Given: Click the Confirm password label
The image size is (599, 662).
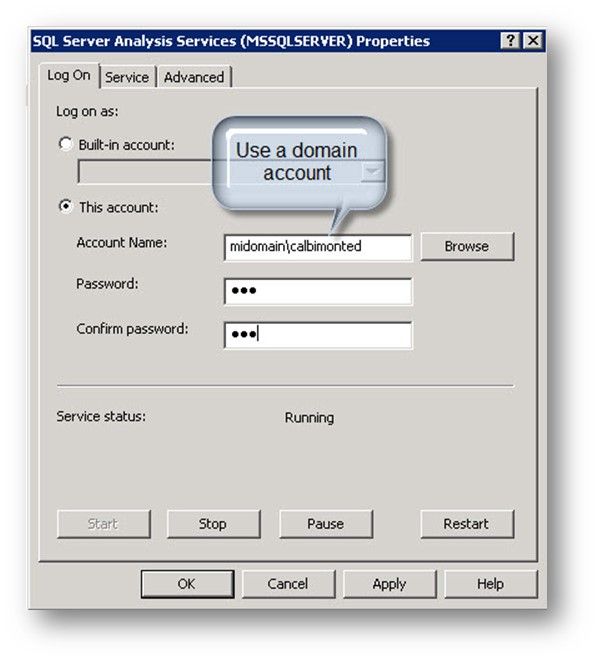Looking at the screenshot, I should click(133, 329).
